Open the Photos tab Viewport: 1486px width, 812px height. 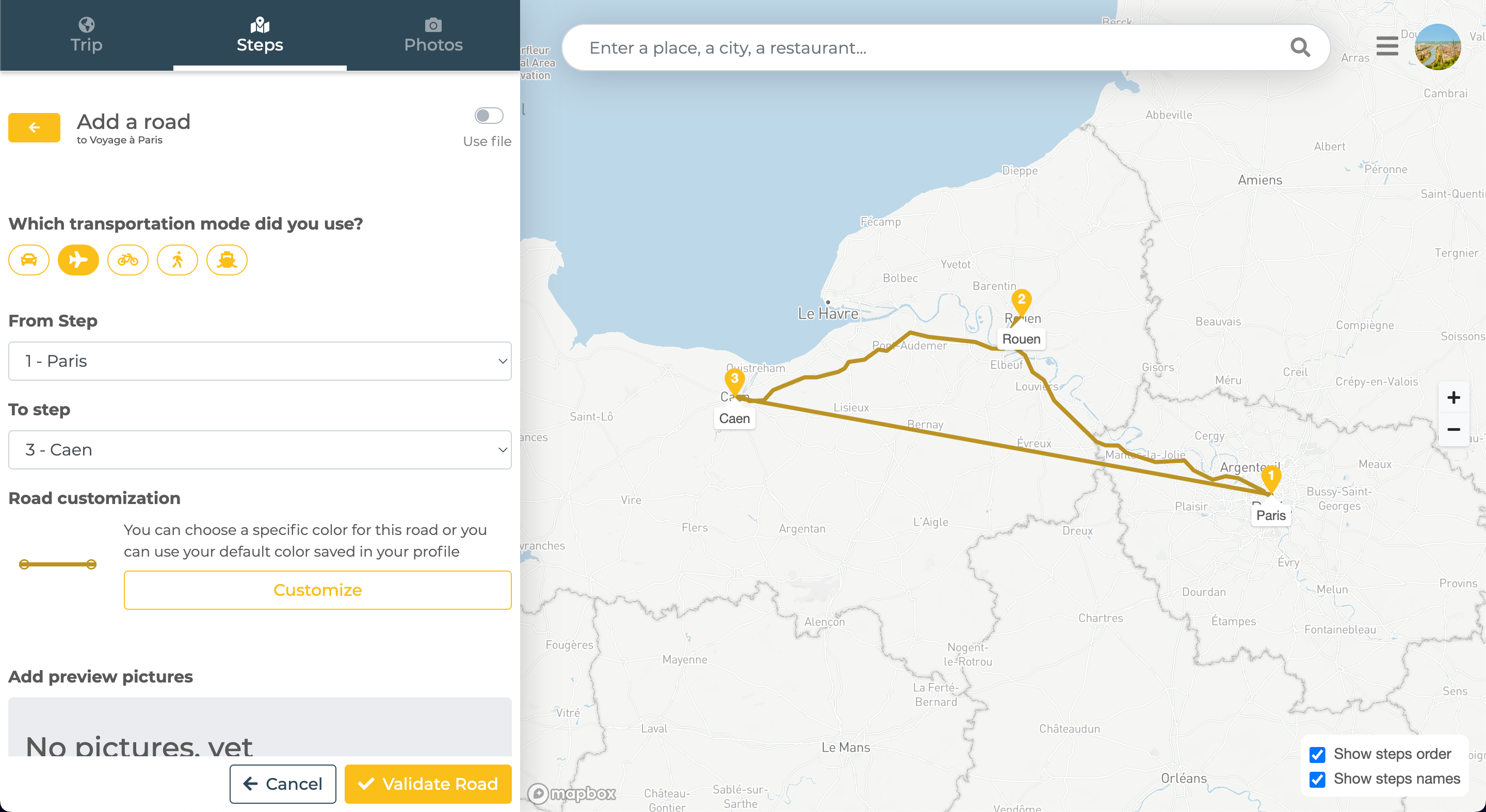tap(433, 35)
